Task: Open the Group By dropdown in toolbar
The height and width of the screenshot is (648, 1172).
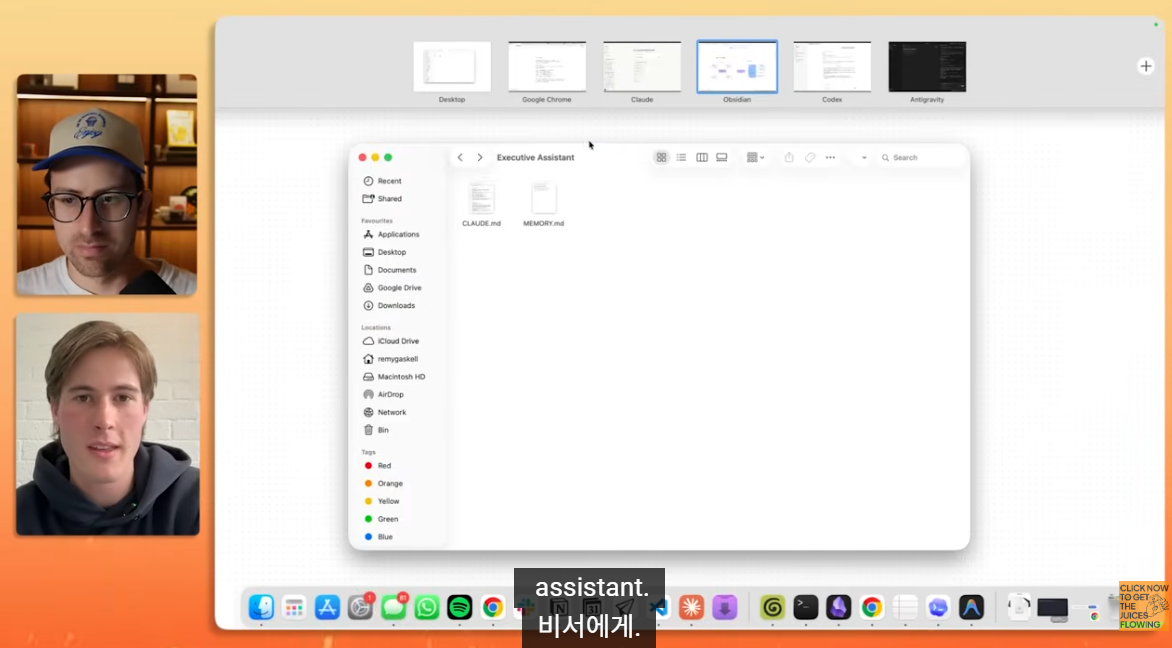Action: [x=755, y=158]
